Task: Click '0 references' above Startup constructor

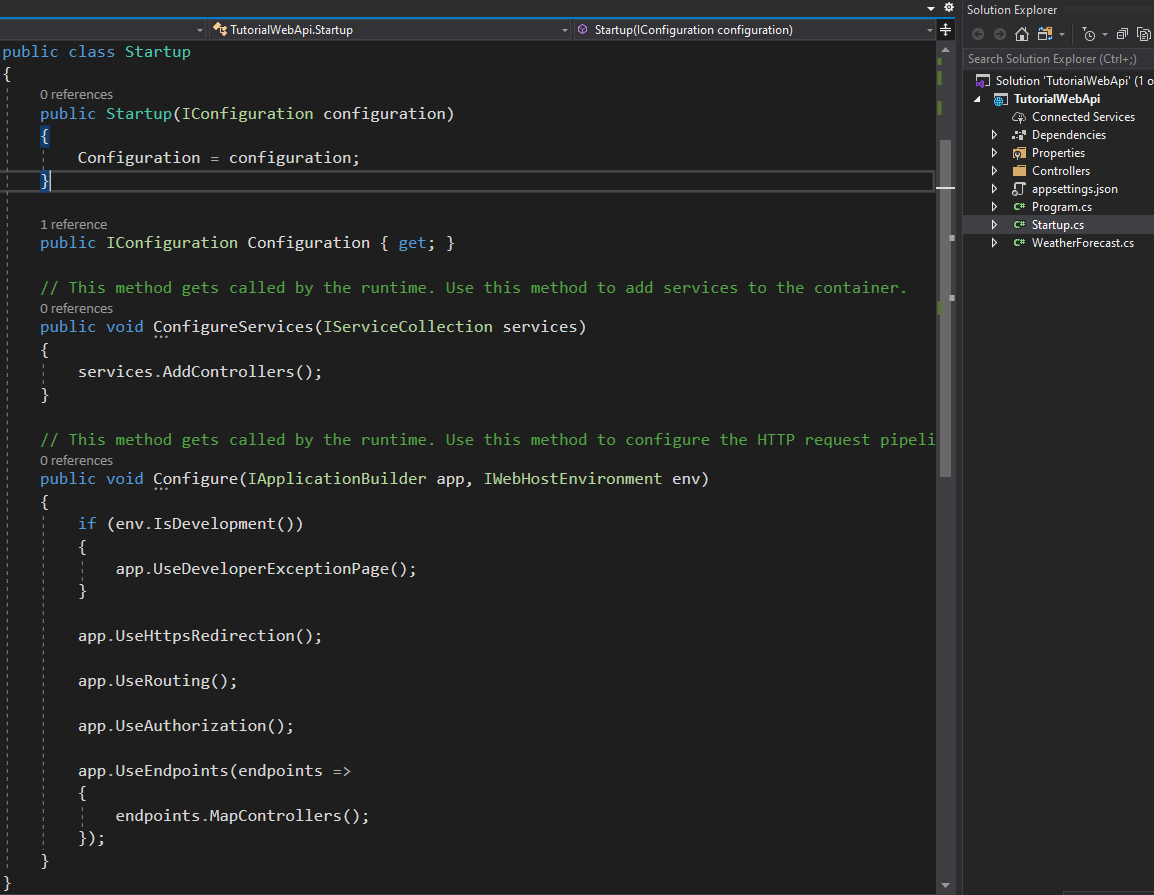Action: 77,95
